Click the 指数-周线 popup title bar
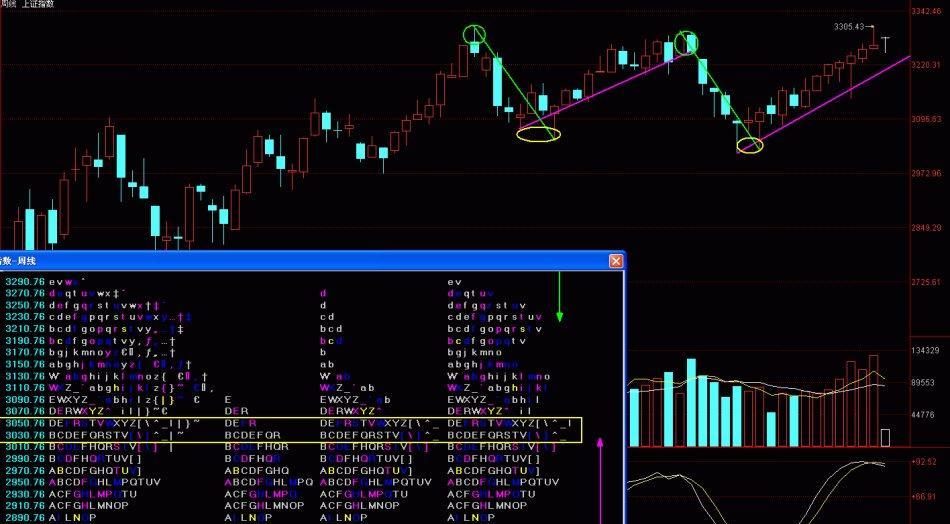 pyautogui.click(x=312, y=261)
